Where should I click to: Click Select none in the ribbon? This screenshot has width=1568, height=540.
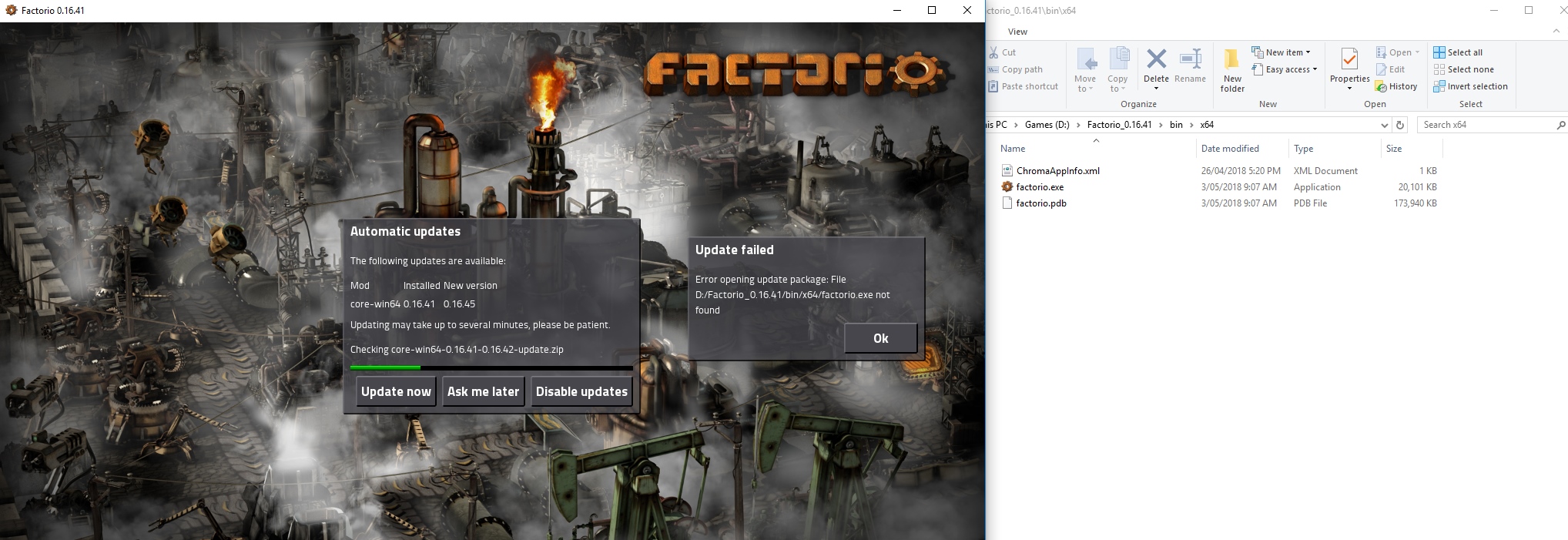point(1464,69)
